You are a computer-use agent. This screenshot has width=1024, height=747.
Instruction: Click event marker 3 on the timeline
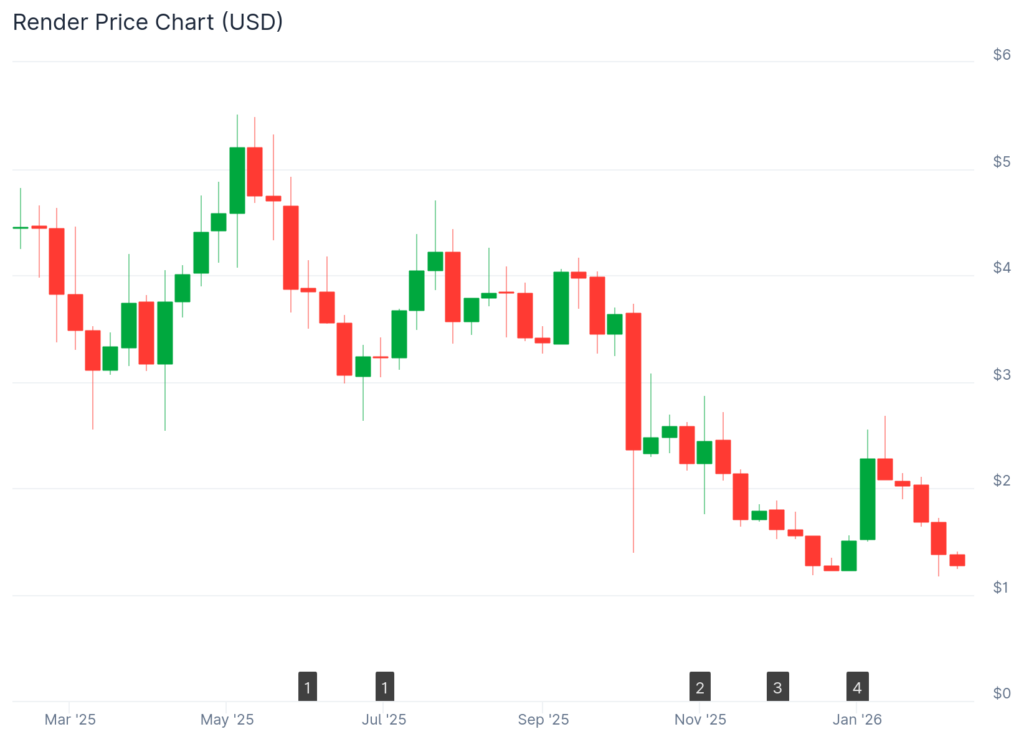click(x=777, y=687)
